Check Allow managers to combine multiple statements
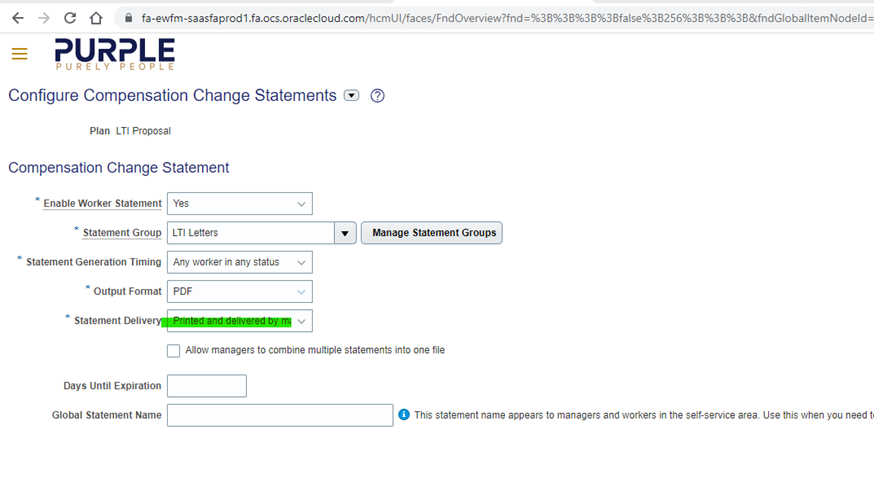874x491 pixels. pyautogui.click(x=173, y=351)
